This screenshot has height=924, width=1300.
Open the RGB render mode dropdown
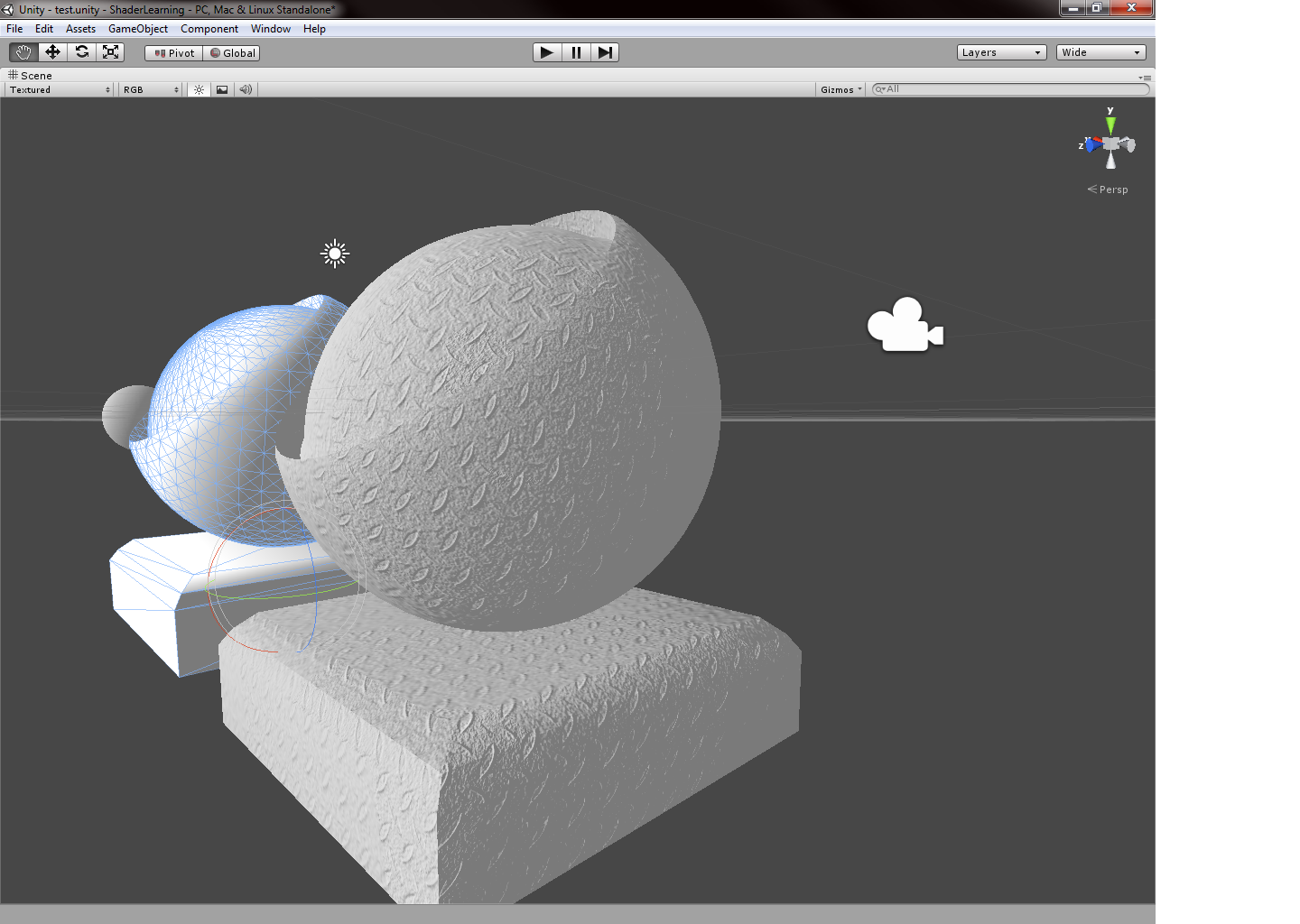click(151, 89)
